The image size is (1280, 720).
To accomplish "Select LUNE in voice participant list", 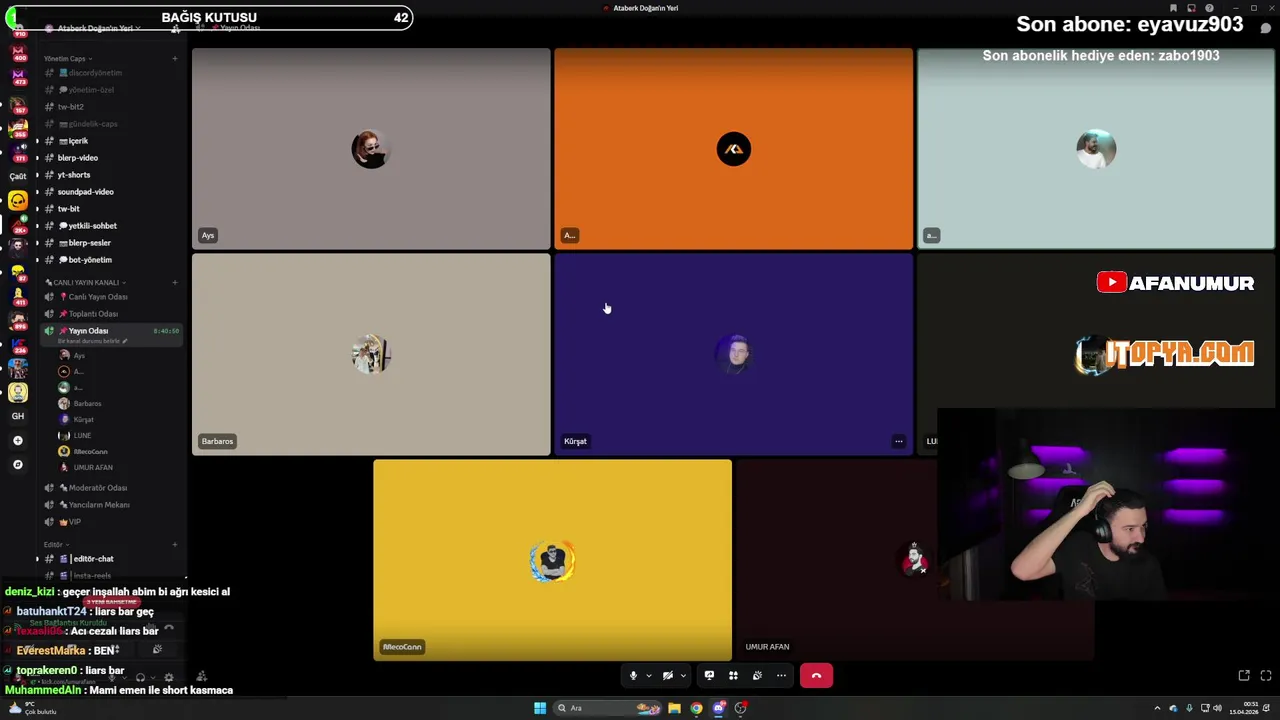I will coord(118,436).
